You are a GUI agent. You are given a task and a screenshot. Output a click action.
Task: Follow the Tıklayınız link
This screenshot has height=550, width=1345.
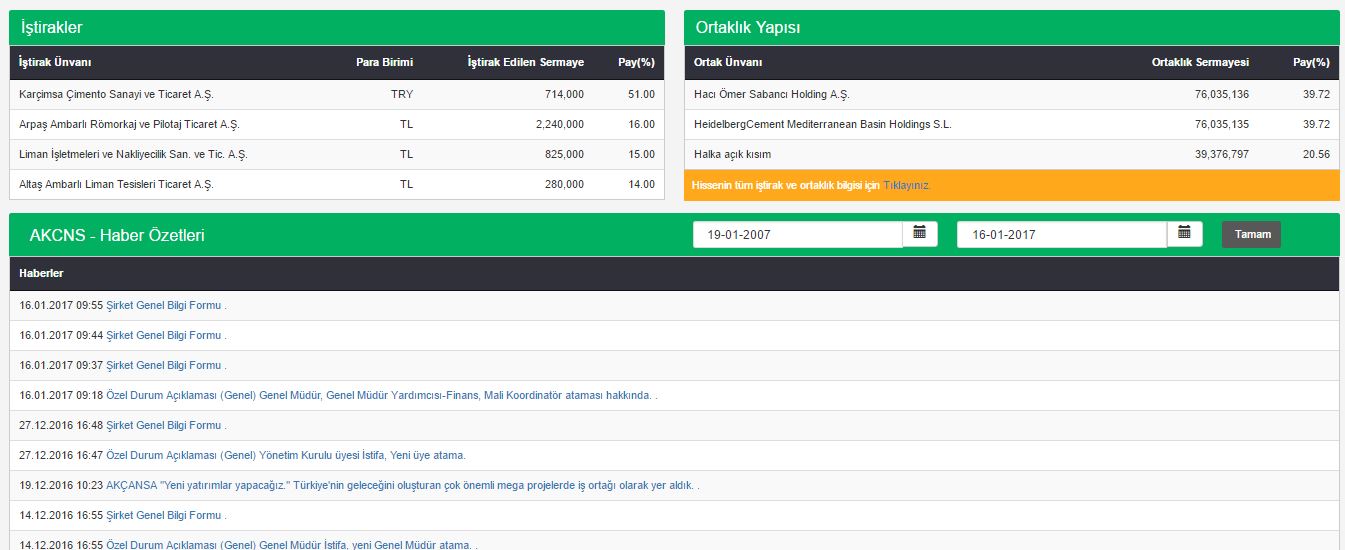[x=907, y=185]
